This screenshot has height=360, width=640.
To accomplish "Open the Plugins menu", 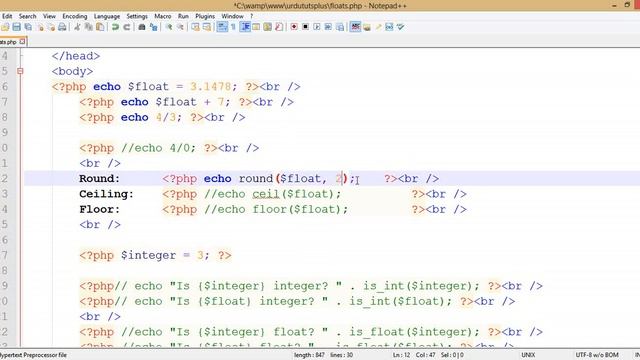I will coord(205,16).
